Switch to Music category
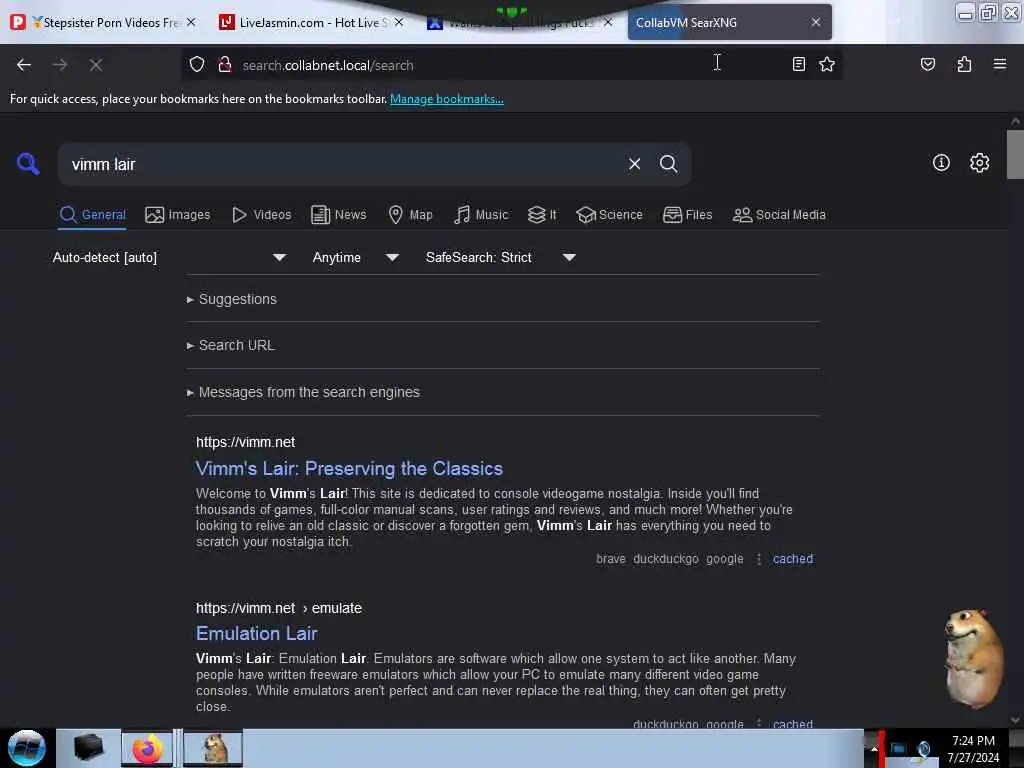The height and width of the screenshot is (768, 1024). [481, 215]
